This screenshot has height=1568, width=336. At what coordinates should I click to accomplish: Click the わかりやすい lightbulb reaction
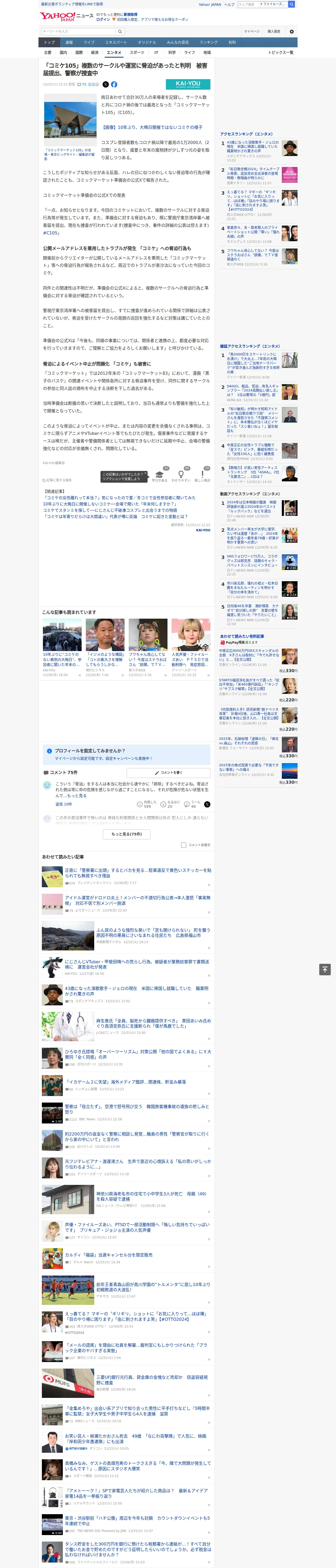coord(181,475)
